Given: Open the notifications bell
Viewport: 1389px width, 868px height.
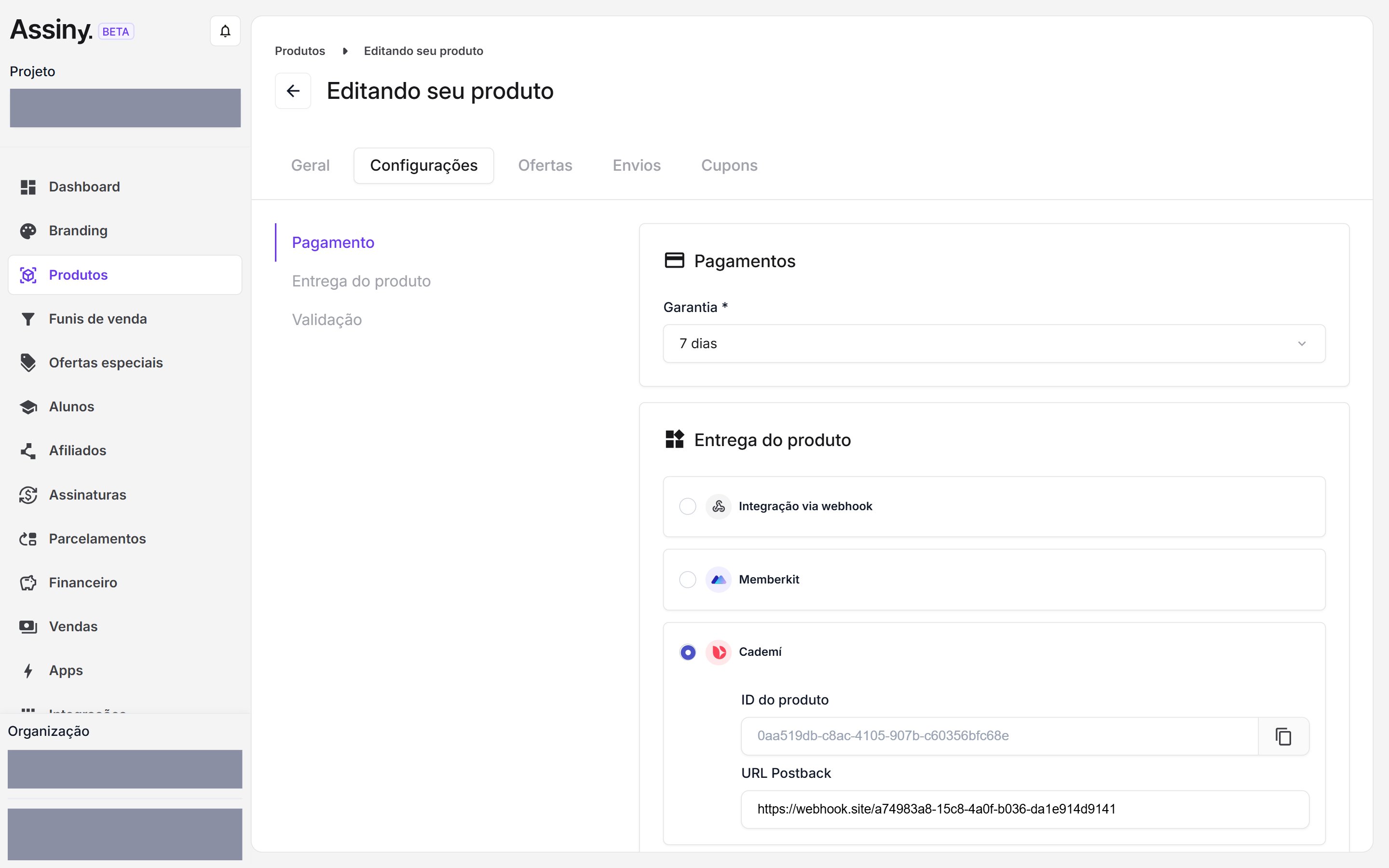Looking at the screenshot, I should click(225, 31).
